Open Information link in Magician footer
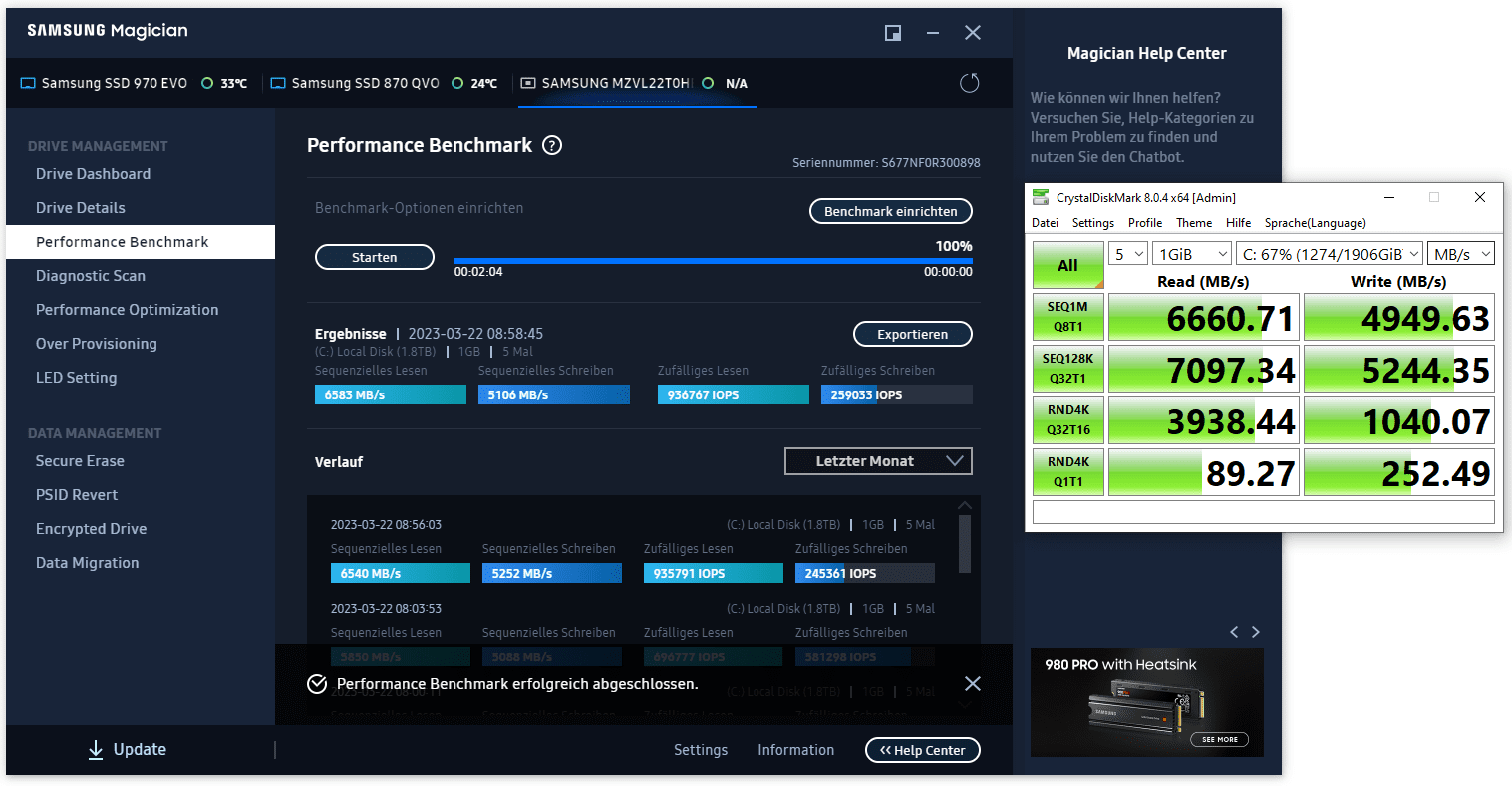Image resolution: width=1512 pixels, height=786 pixels. click(x=795, y=750)
